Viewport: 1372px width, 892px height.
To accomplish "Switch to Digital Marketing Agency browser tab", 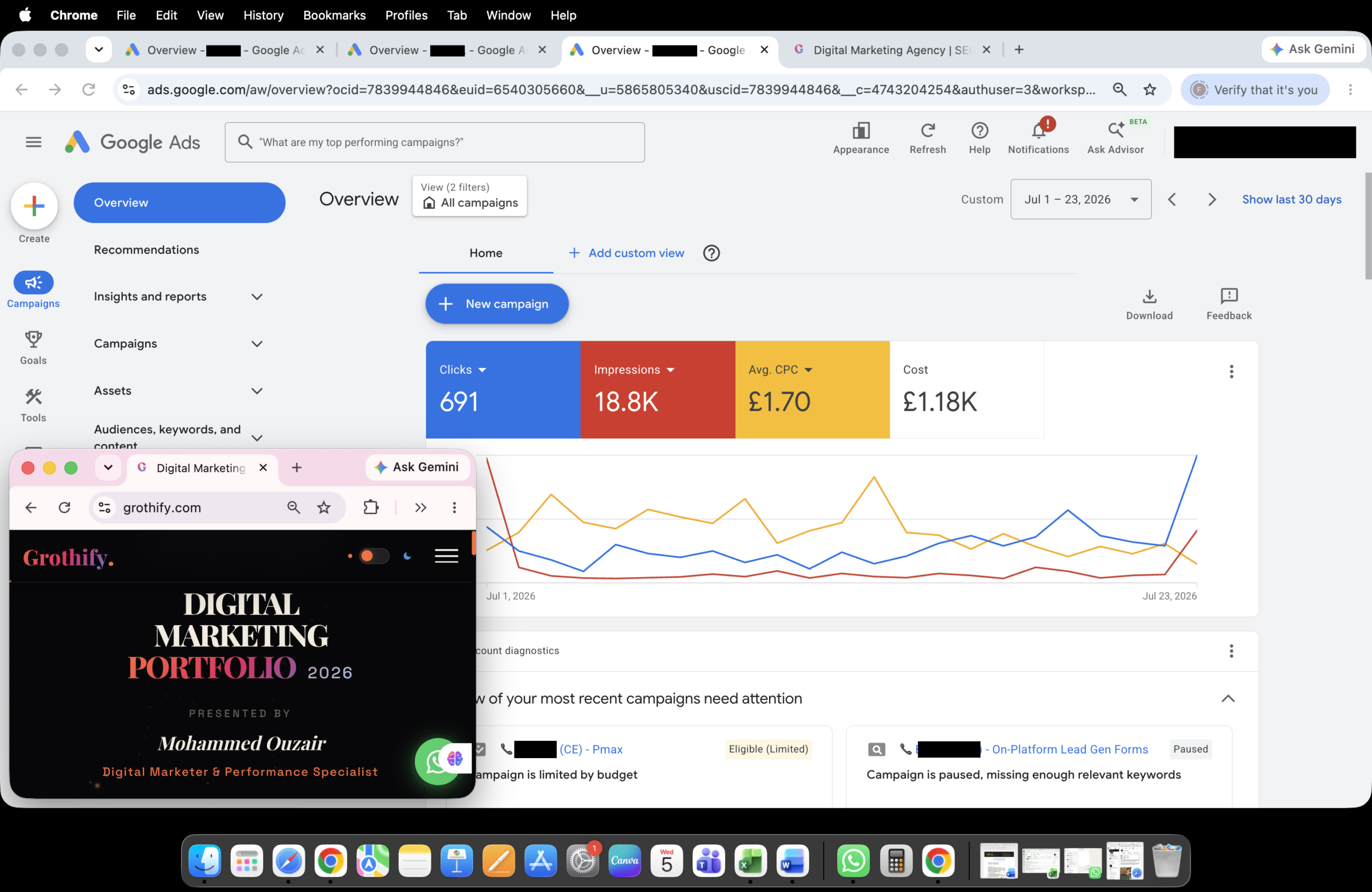I will tap(890, 50).
